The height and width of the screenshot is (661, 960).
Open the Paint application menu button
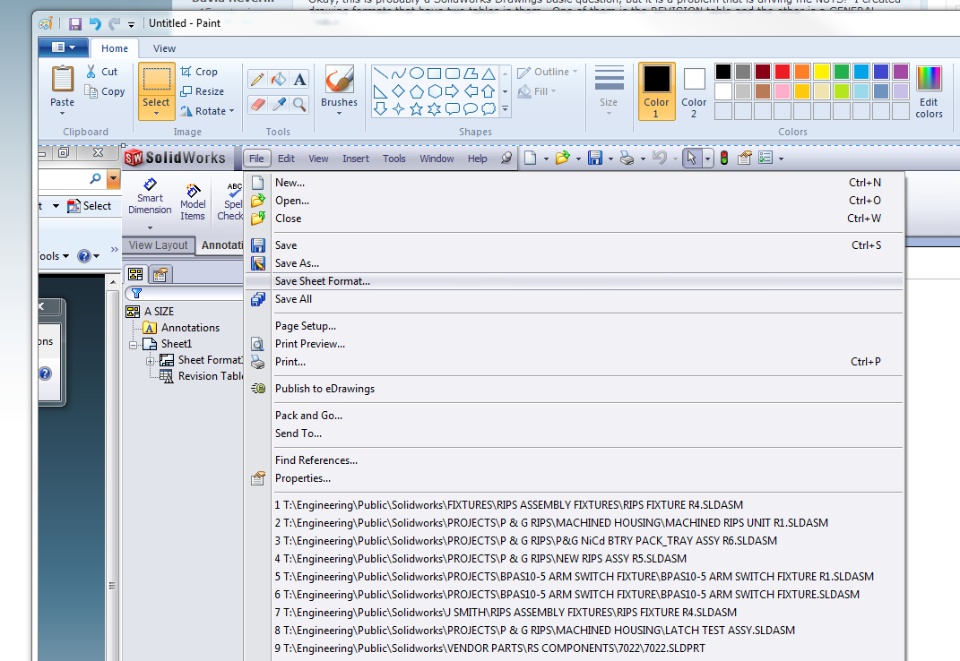[x=64, y=47]
